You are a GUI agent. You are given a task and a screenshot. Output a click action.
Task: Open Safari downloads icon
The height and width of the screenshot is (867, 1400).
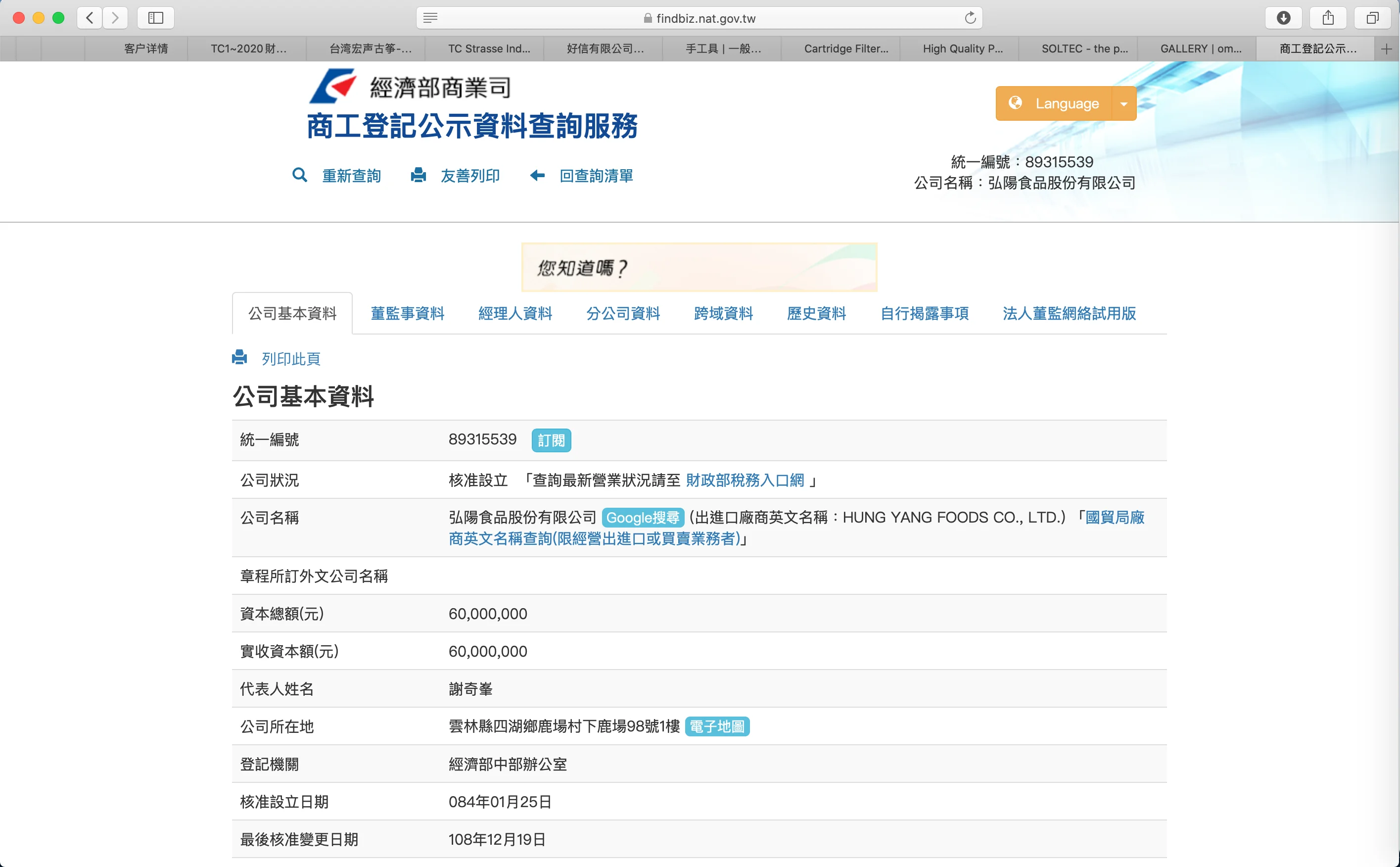click(x=1283, y=18)
